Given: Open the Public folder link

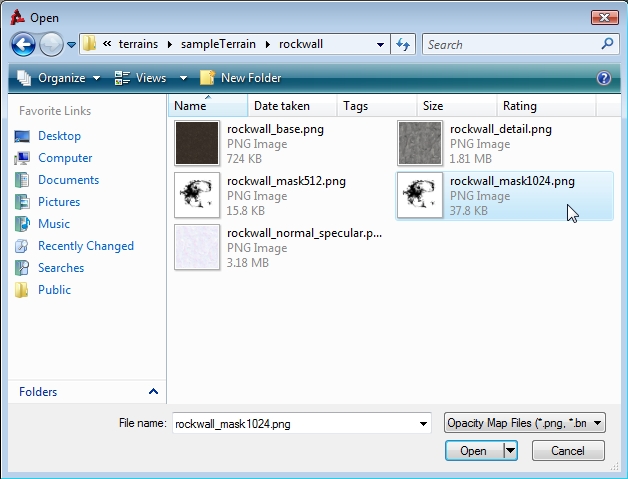Looking at the screenshot, I should tap(54, 290).
